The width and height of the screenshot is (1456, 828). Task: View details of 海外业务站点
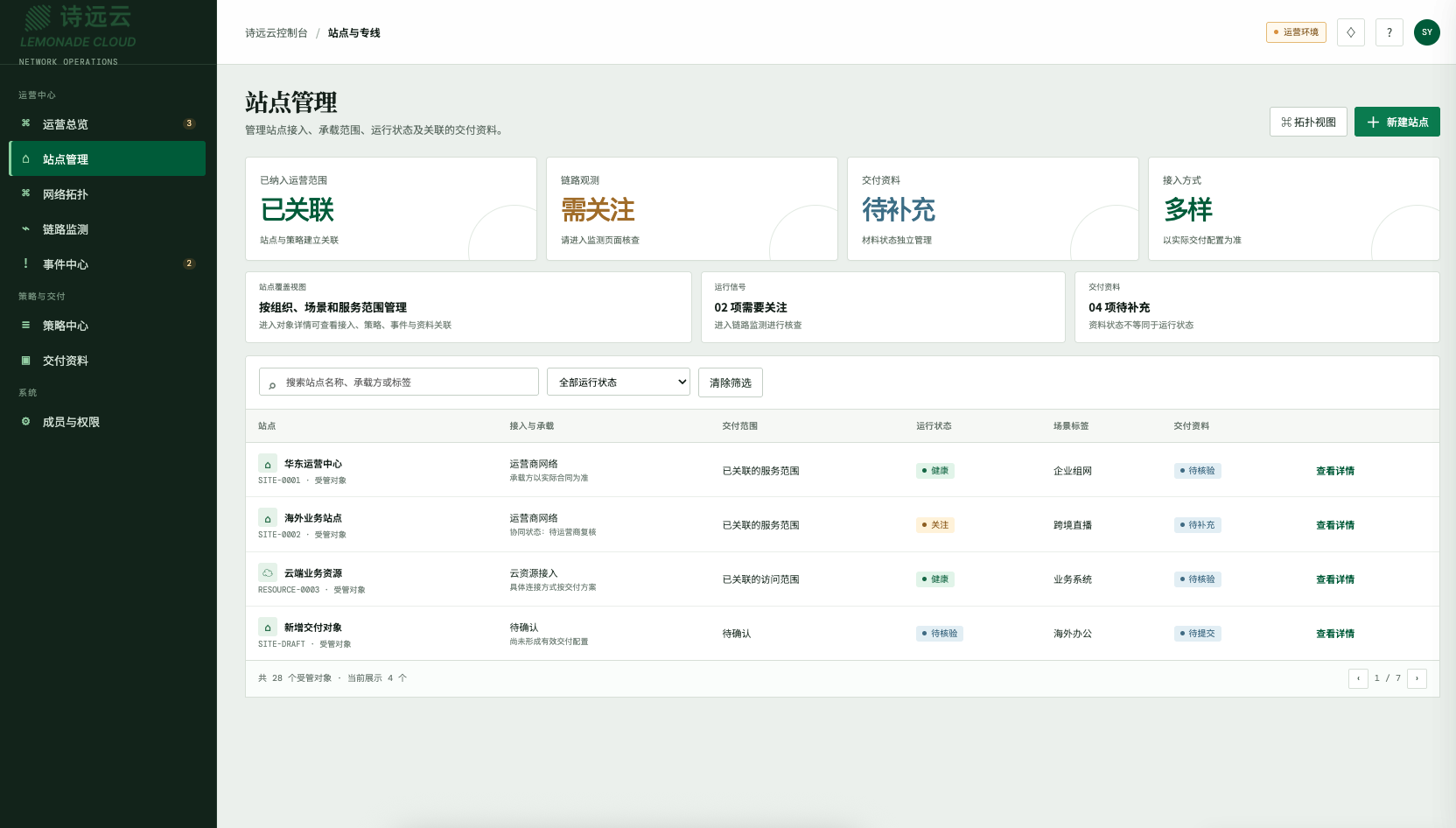1335,525
